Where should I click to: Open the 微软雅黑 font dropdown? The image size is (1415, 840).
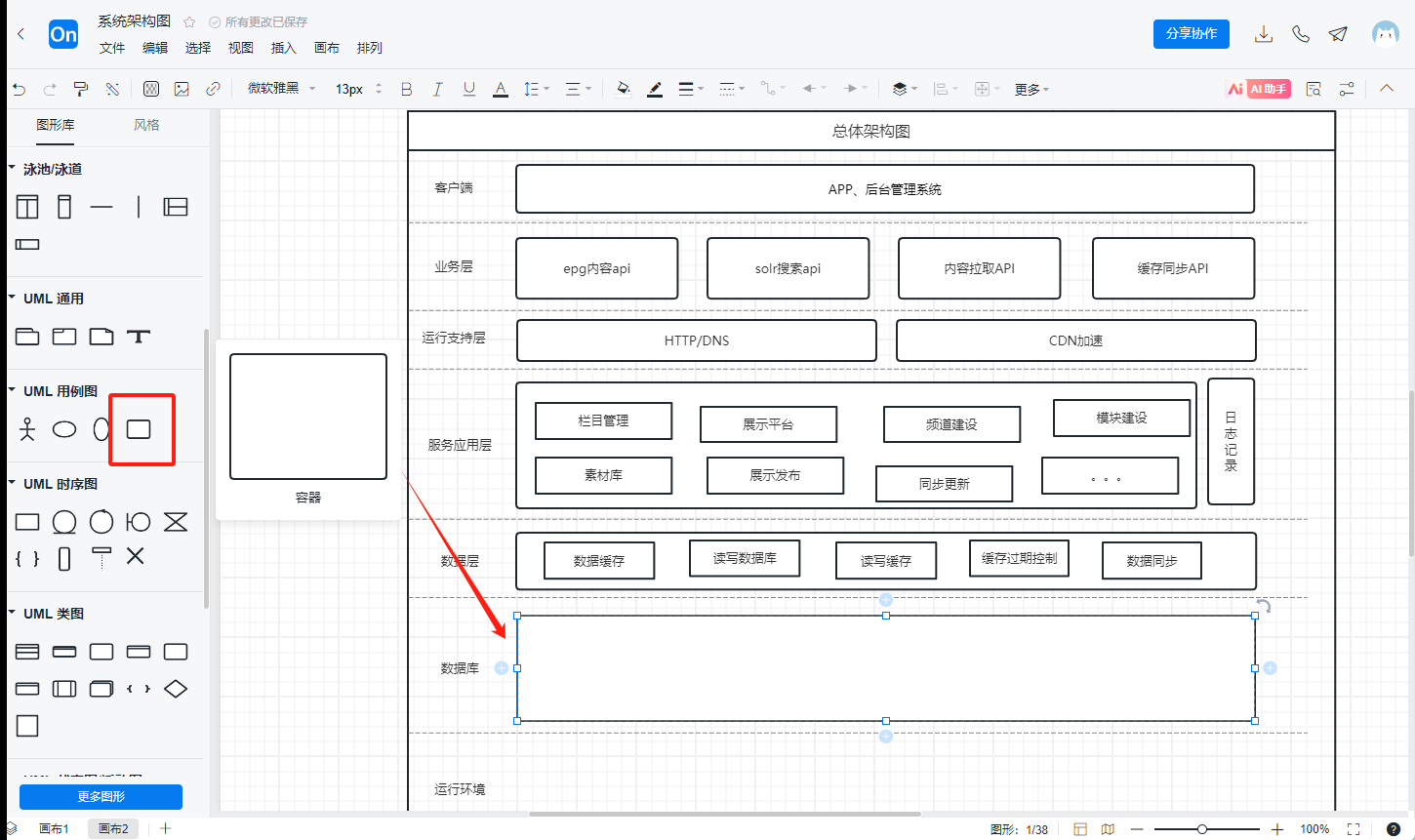[281, 89]
